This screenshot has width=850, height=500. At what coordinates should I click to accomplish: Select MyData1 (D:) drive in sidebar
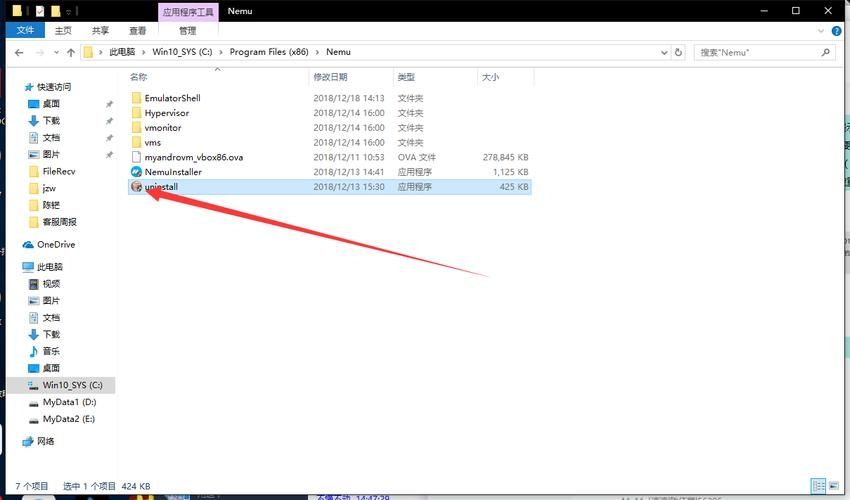pos(69,402)
